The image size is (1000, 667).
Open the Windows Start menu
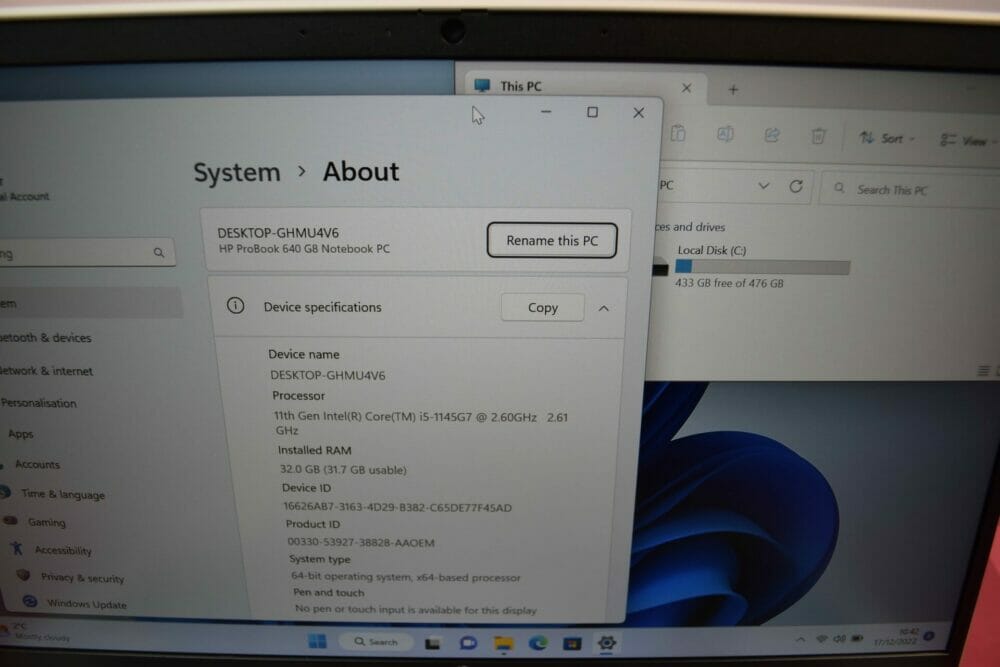[x=317, y=641]
